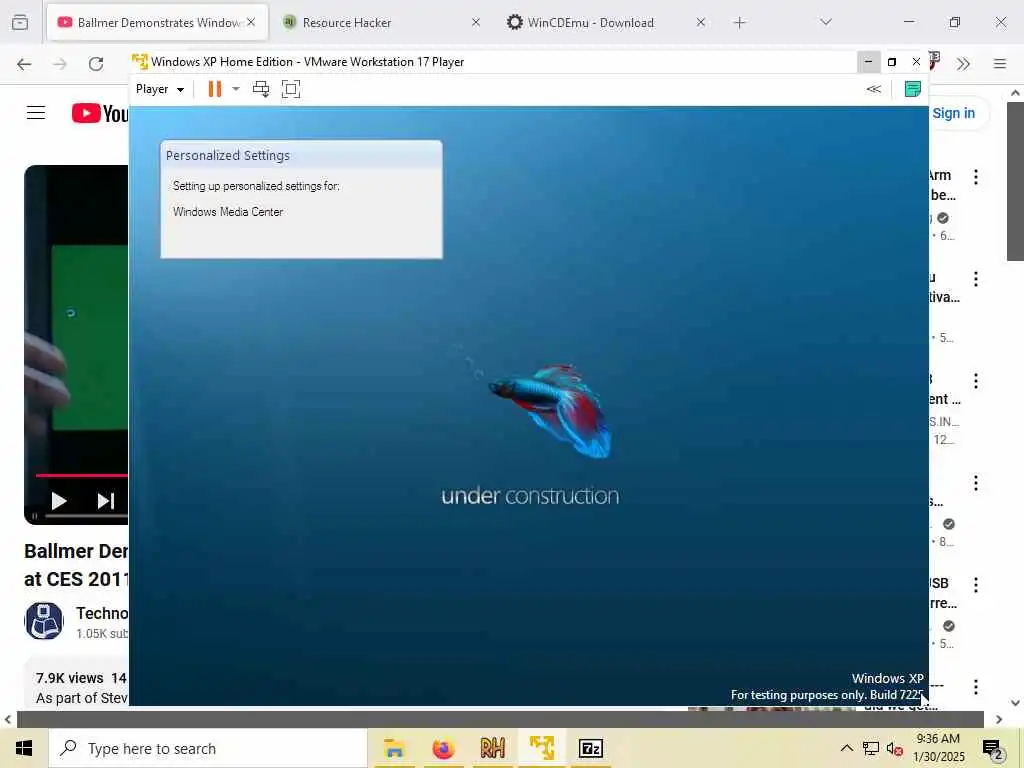Viewport: 1024px width, 768px height.
Task: Click the video title 'Ballmer Dem...'
Action: point(76,565)
